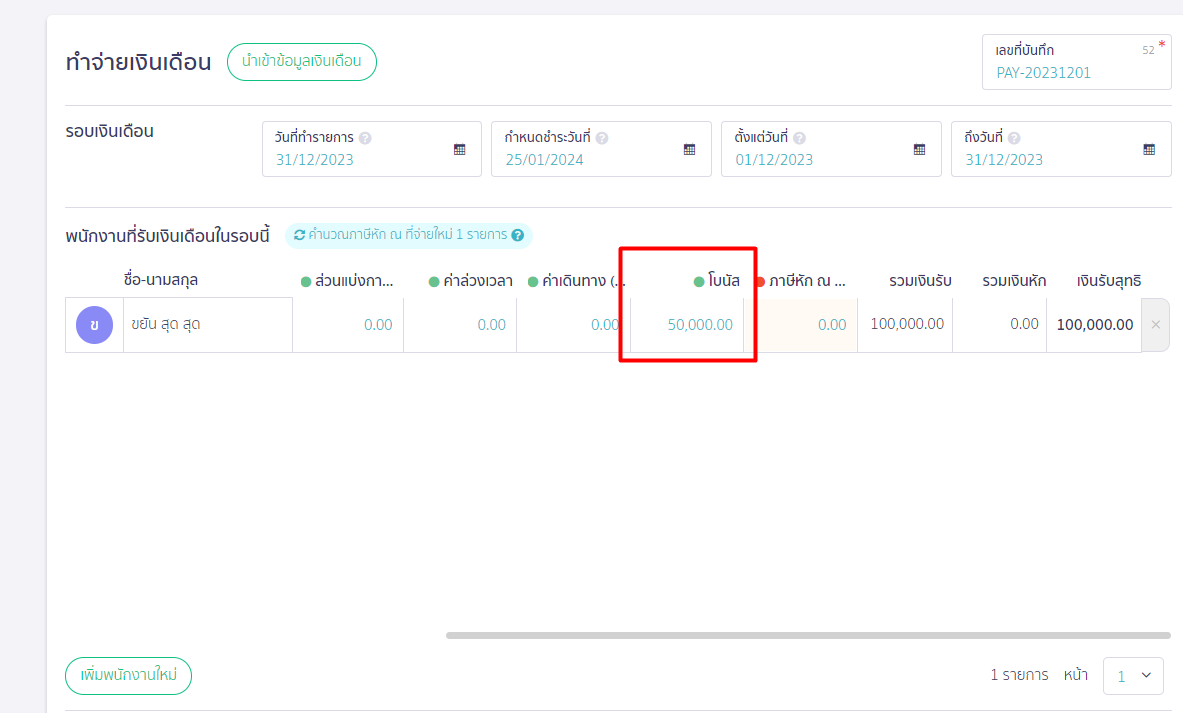Edit the net pay 100,000.00 field
1183x713 pixels.
(1095, 324)
